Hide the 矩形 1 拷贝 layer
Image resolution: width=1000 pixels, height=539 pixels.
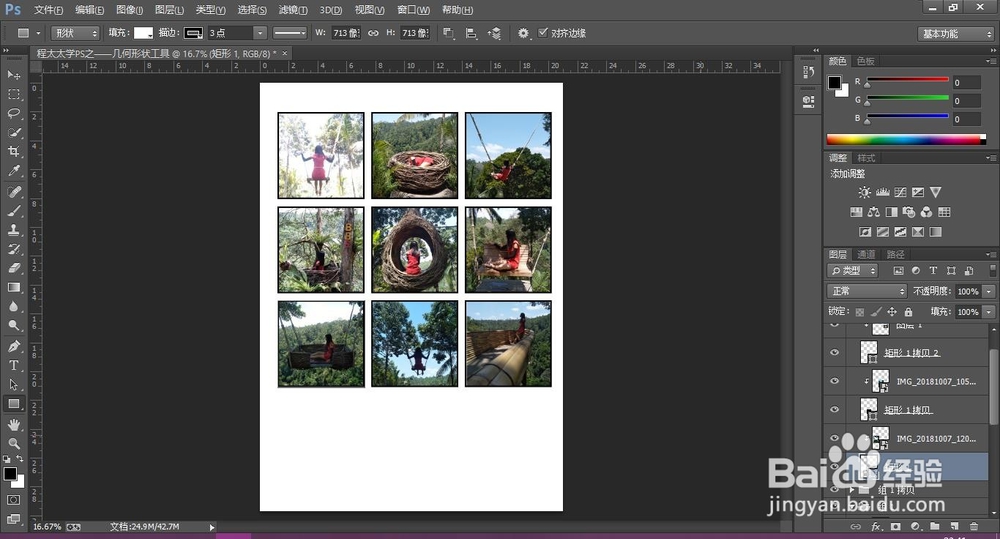point(834,410)
